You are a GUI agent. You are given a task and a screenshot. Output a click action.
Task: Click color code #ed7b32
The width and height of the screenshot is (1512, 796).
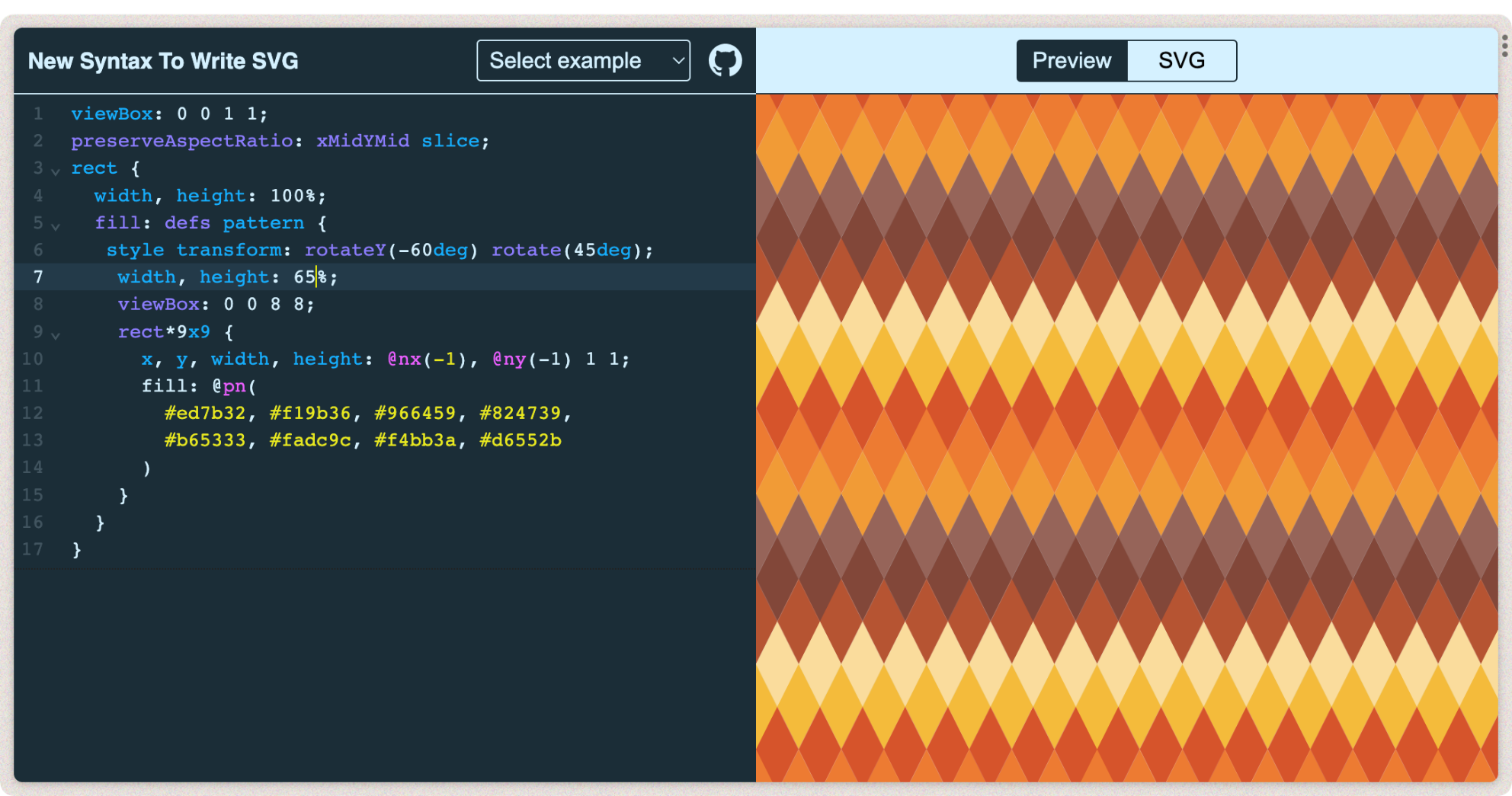(x=205, y=413)
